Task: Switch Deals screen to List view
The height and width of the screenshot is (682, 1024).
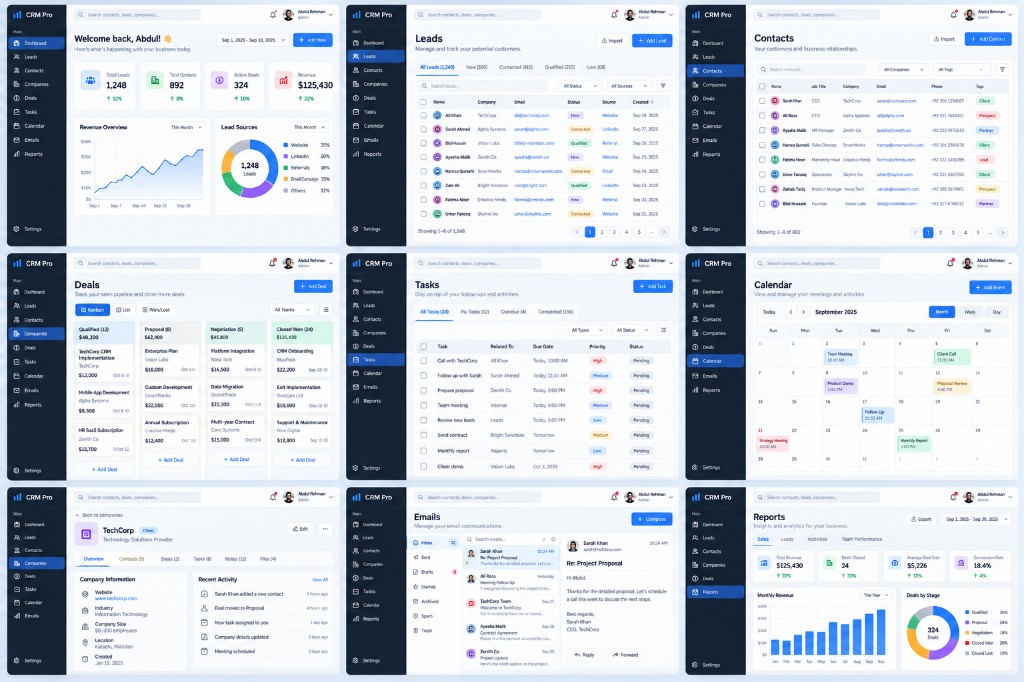Action: (123, 310)
